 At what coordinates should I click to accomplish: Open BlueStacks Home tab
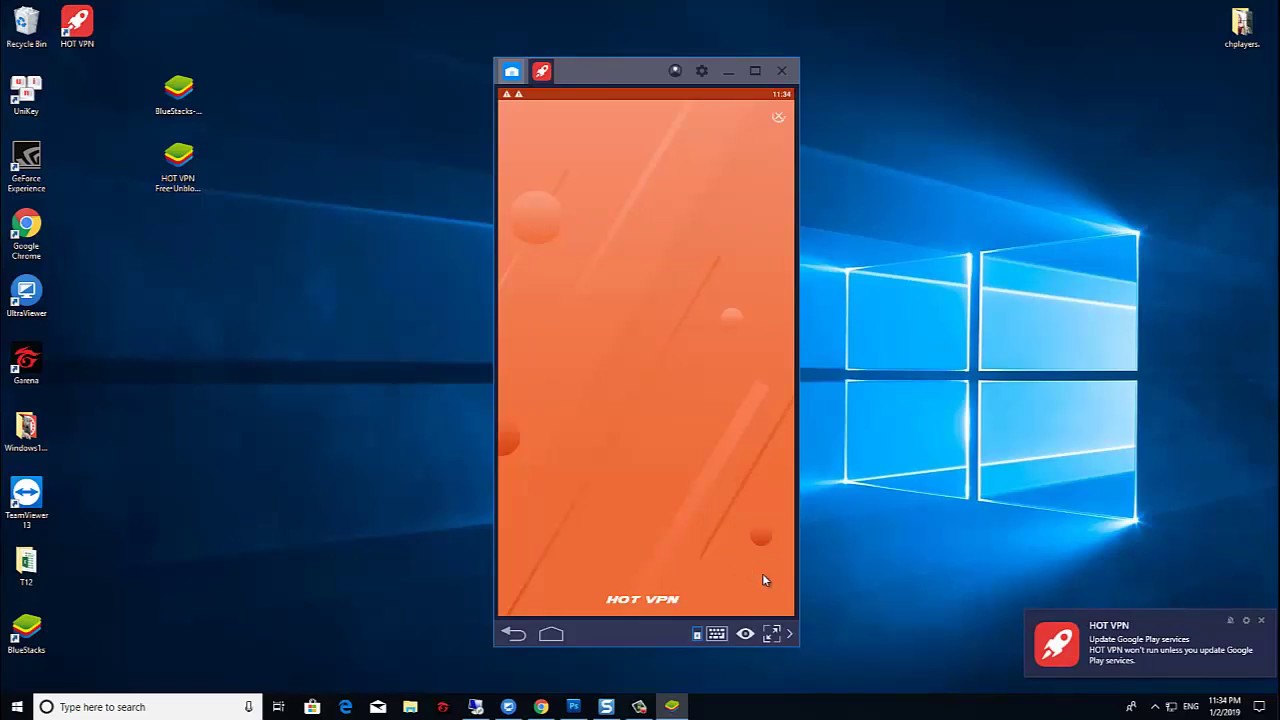click(x=512, y=71)
